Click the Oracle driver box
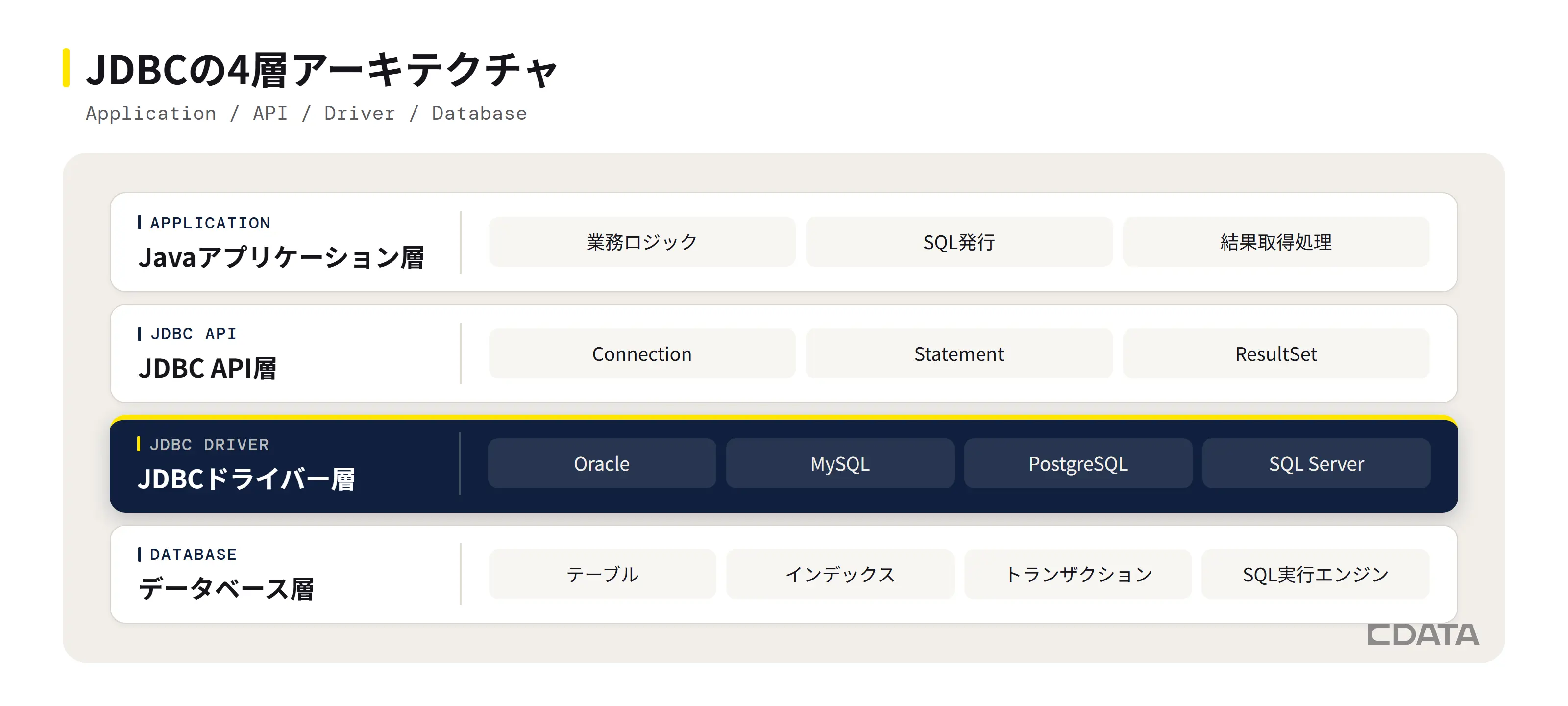Screen dimensions: 1568x706 click(602, 464)
